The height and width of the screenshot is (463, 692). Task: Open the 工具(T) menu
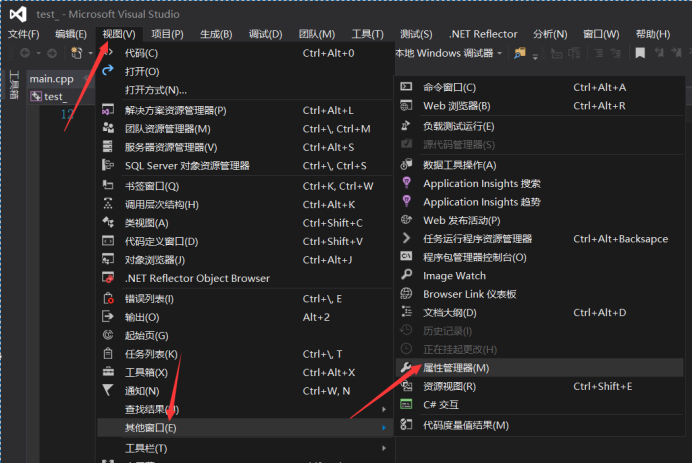point(368,34)
